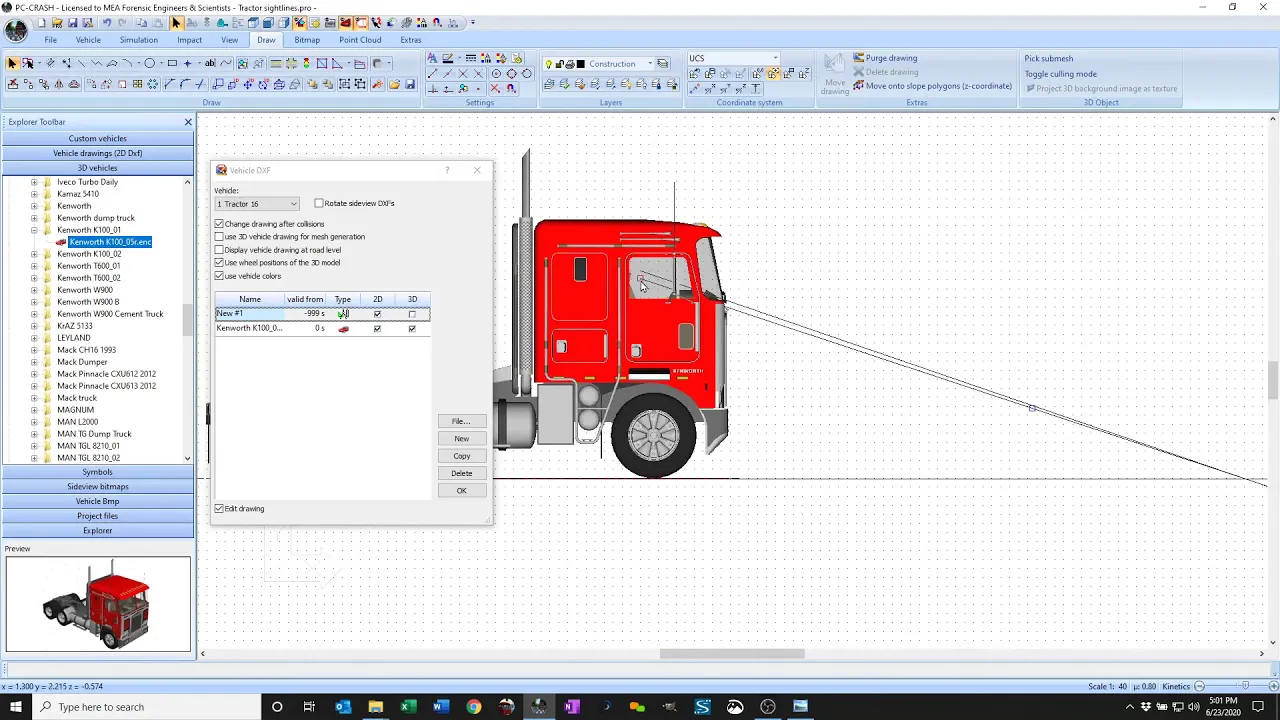This screenshot has height=720, width=1280.
Task: Click the traffic light symbol tool
Action: [x=306, y=63]
